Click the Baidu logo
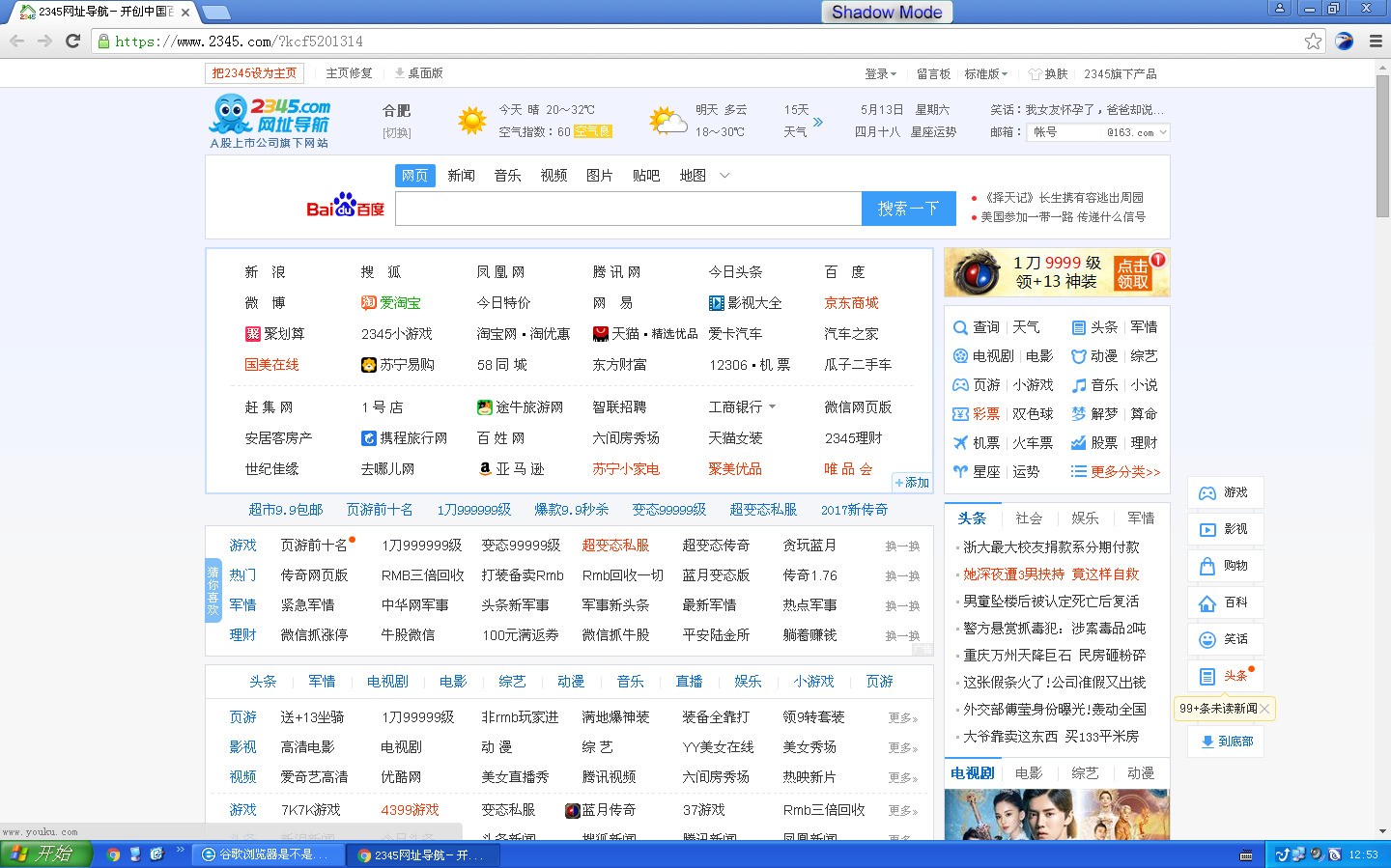 [x=345, y=206]
